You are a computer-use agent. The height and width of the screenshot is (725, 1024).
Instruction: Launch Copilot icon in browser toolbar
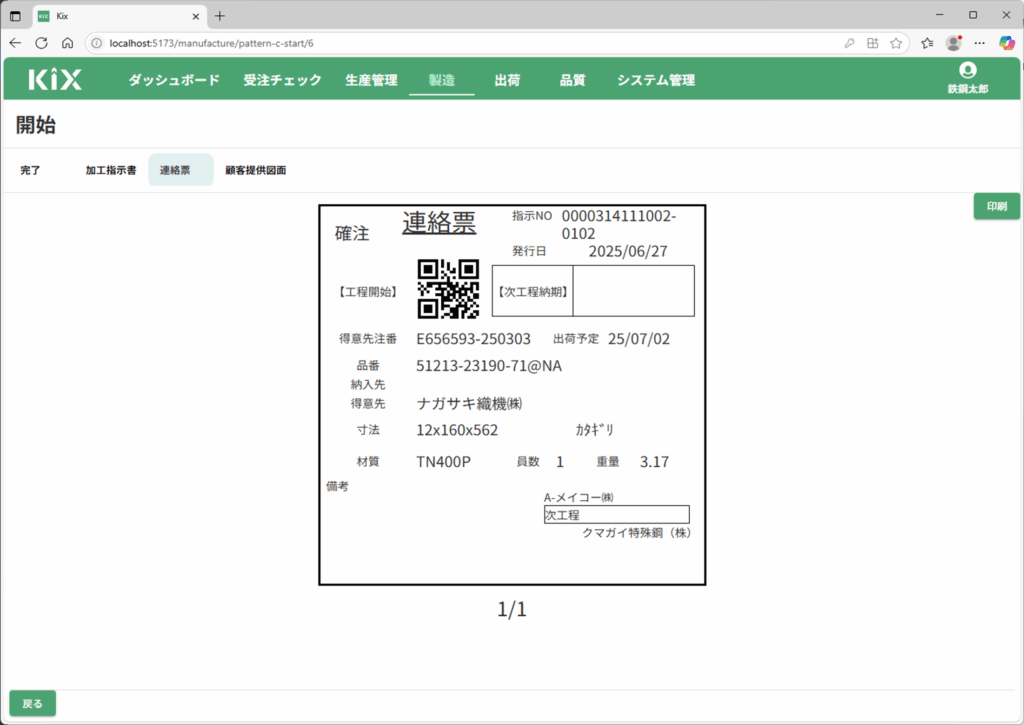[1006, 43]
